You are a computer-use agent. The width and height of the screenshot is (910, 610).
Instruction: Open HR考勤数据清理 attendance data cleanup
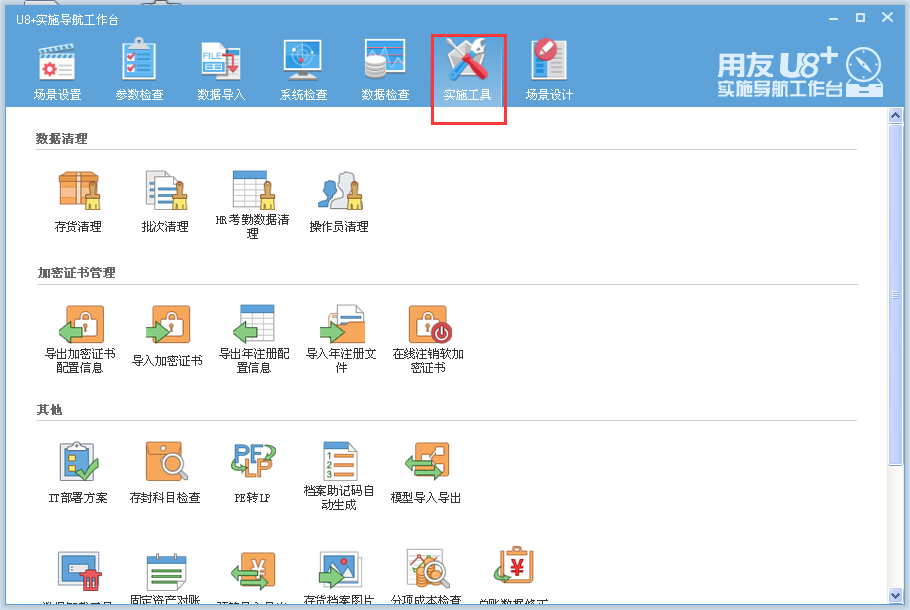point(253,195)
